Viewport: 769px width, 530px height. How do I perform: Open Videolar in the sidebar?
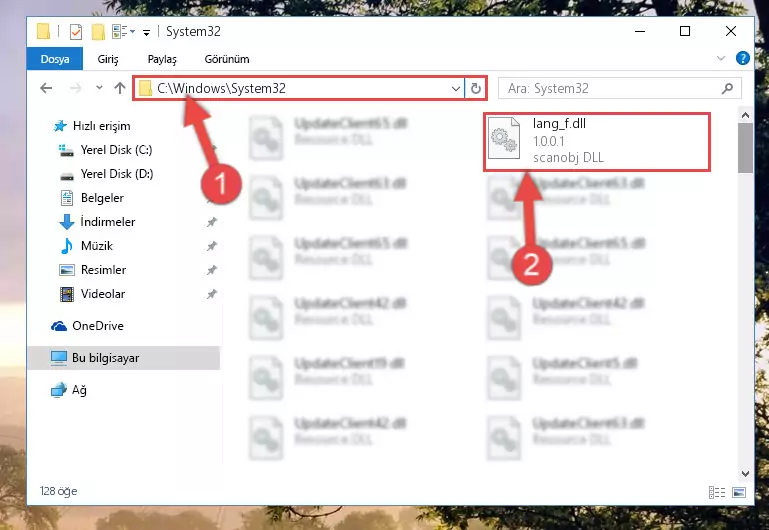(103, 294)
